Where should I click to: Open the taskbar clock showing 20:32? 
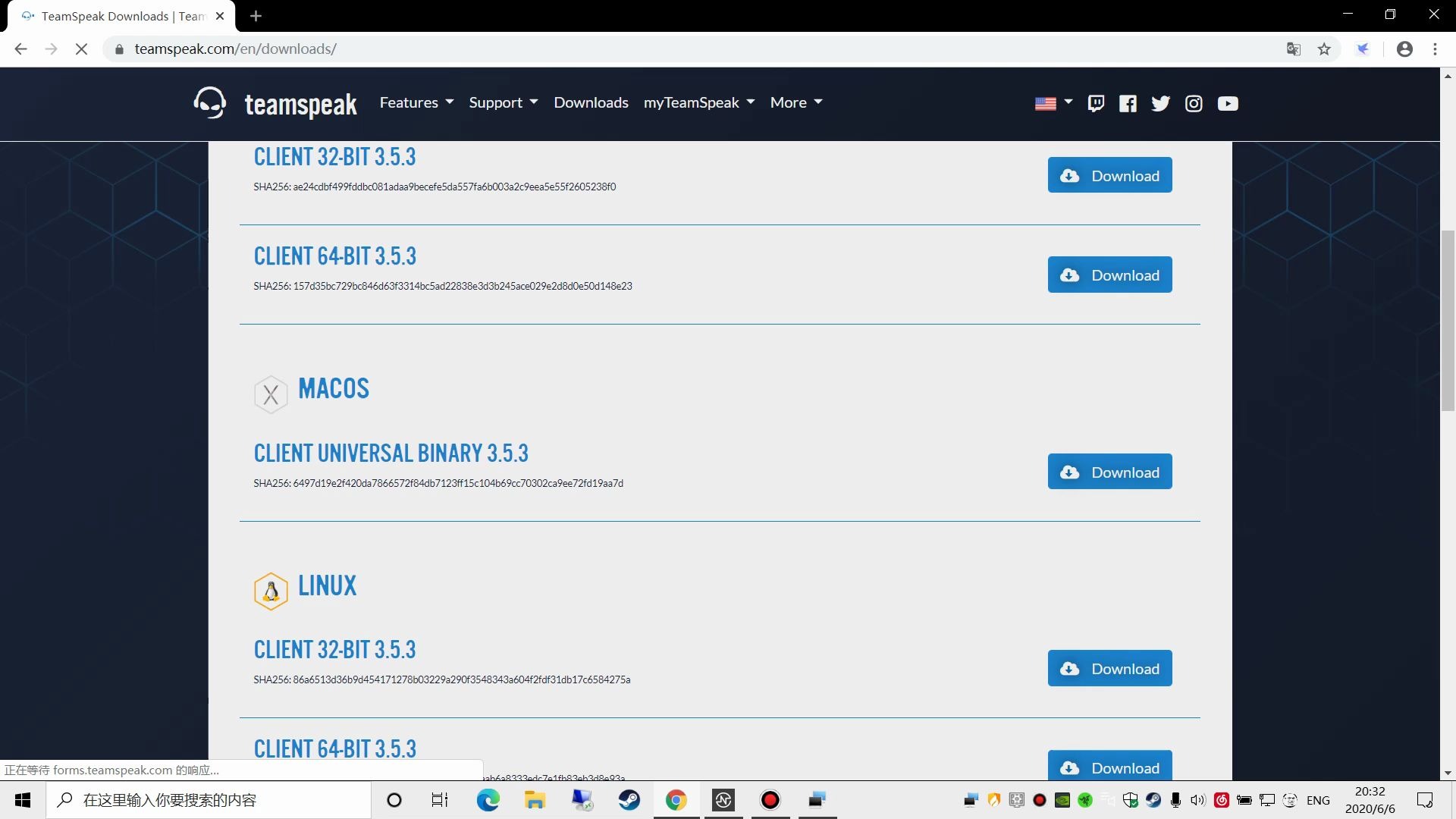[x=1370, y=800]
